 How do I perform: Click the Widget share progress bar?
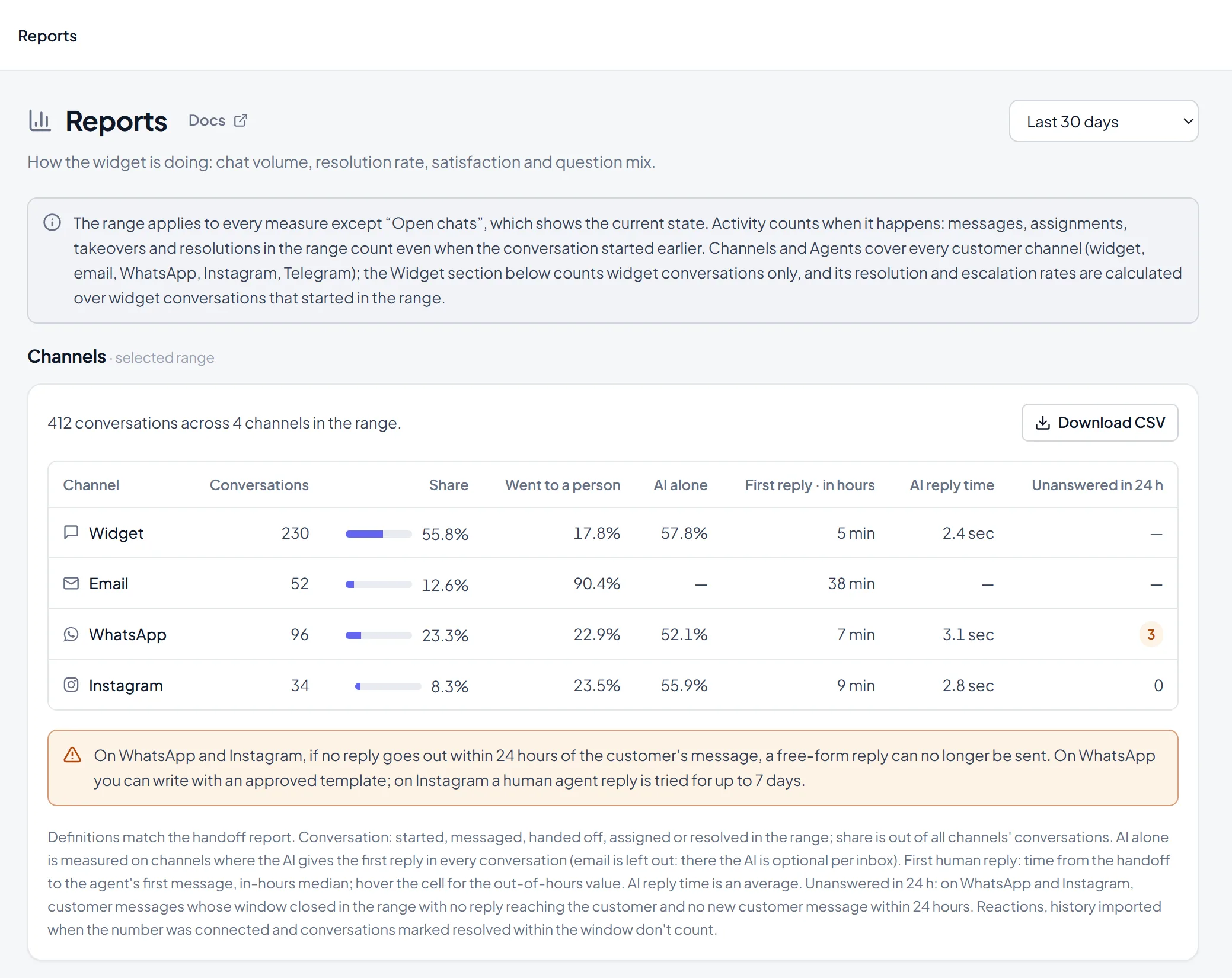point(379,534)
